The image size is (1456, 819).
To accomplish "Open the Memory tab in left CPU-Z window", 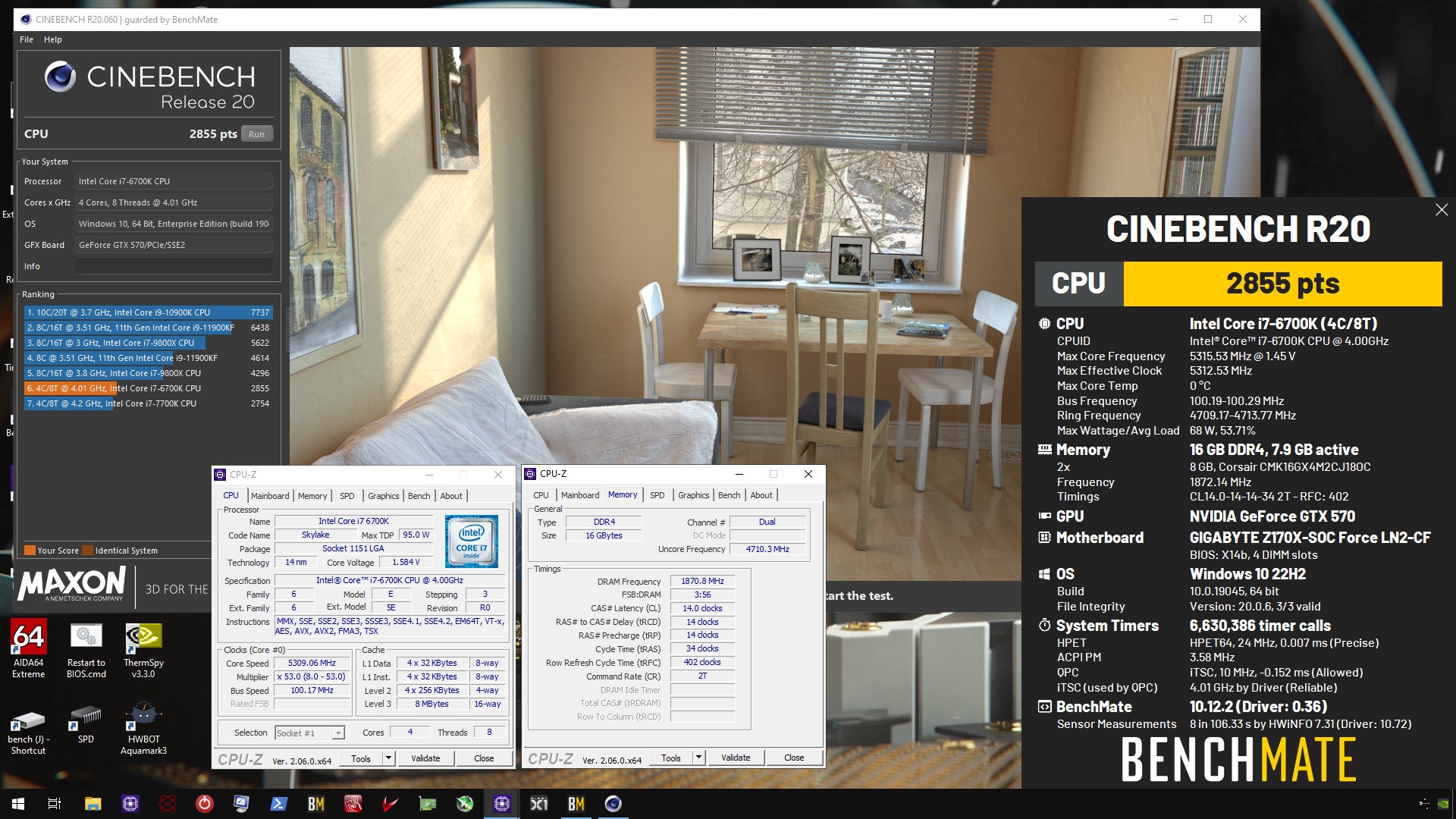I will [x=312, y=496].
